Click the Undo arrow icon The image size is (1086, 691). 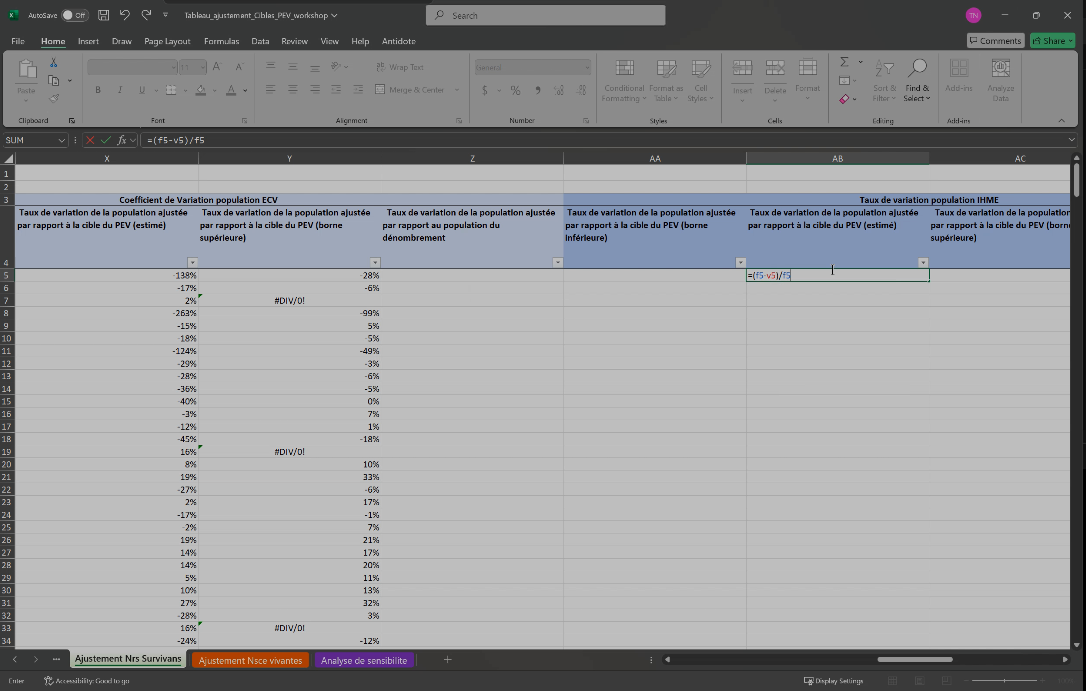point(125,15)
